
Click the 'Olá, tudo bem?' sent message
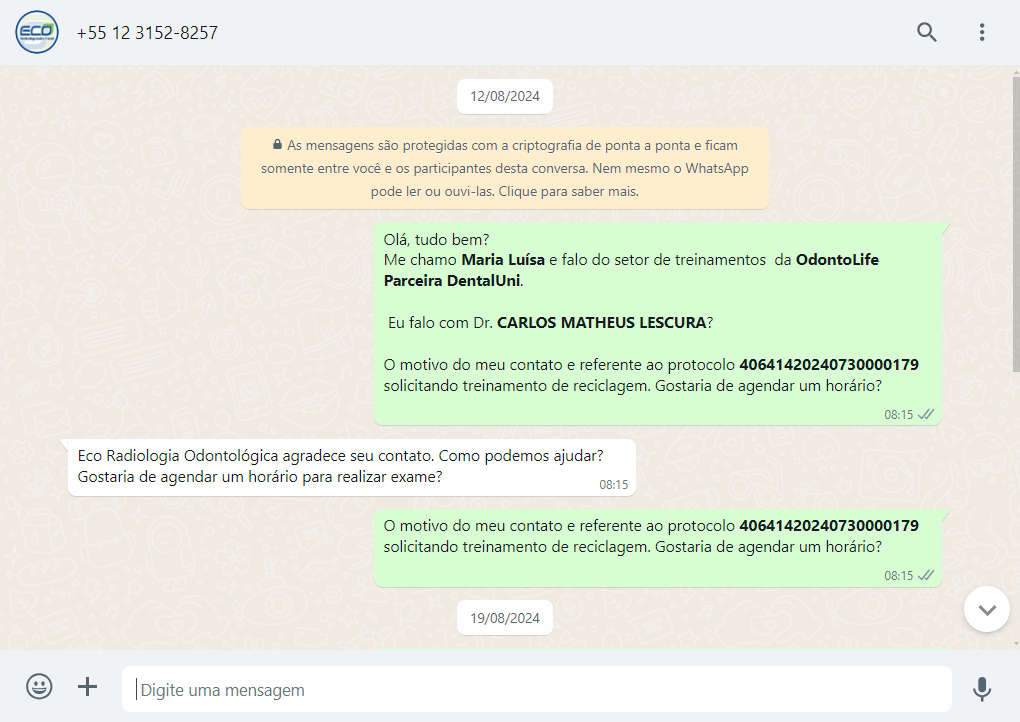(658, 323)
